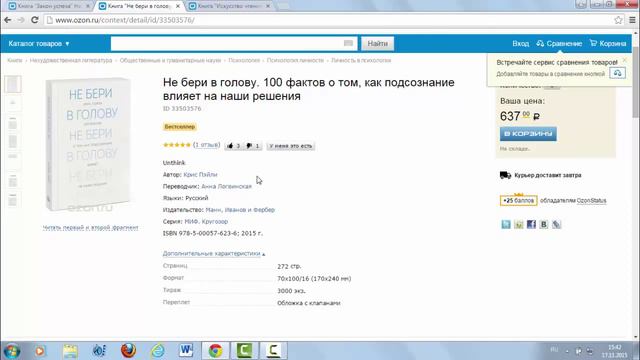
Task: Open author 'Крис Пэйли' link
Action: pyautogui.click(x=200, y=175)
